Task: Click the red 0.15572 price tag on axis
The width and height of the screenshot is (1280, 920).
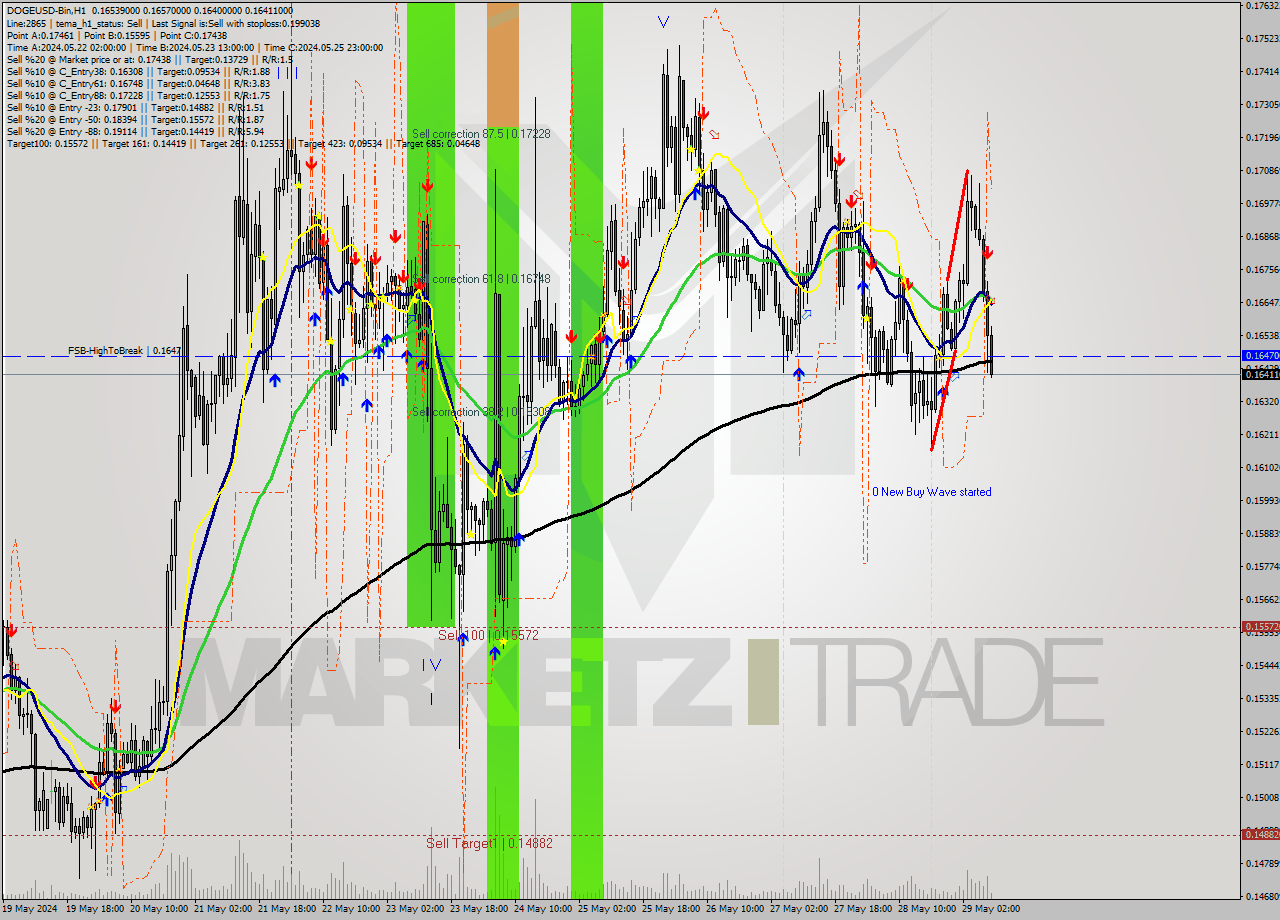Action: click(1260, 627)
